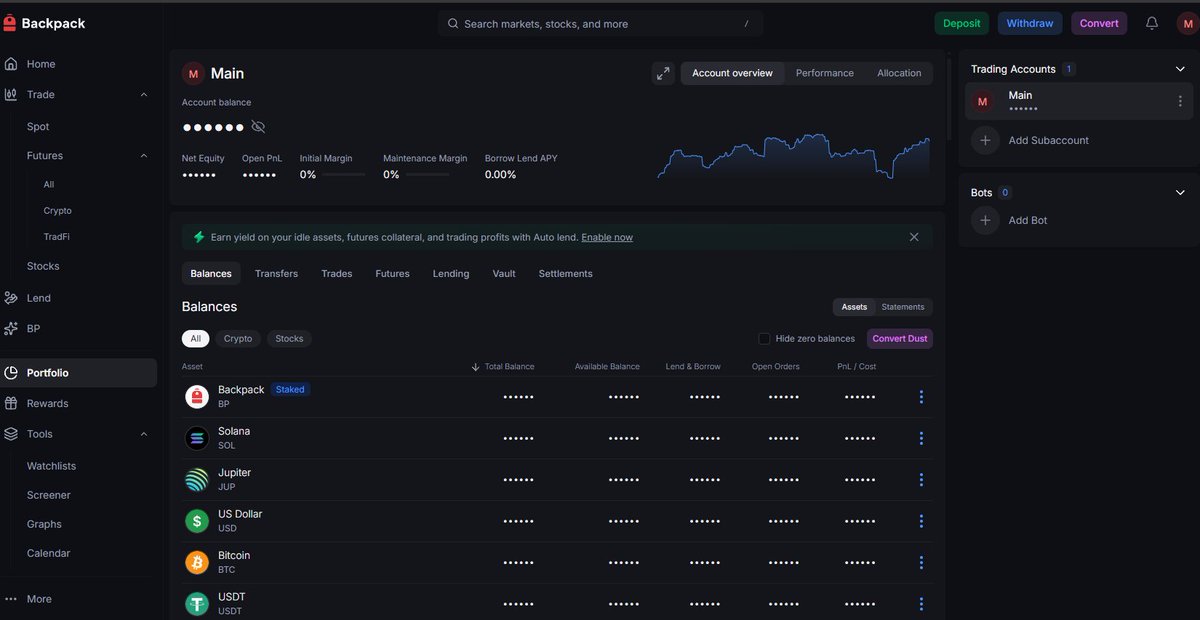Switch to the Performance tab
The height and width of the screenshot is (620, 1200).
point(825,73)
